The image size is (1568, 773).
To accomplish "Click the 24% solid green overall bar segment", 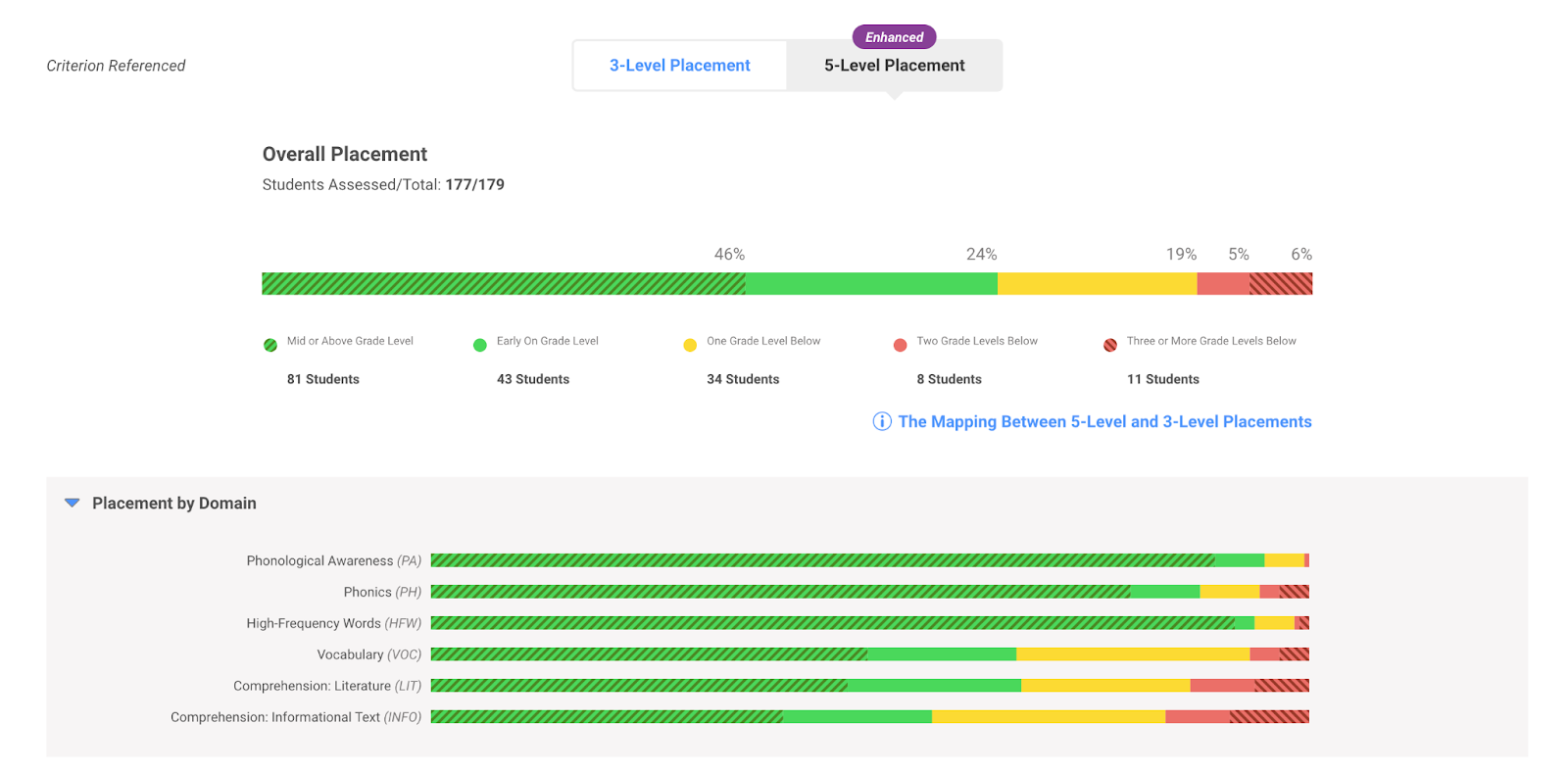I will pyautogui.click(x=871, y=284).
